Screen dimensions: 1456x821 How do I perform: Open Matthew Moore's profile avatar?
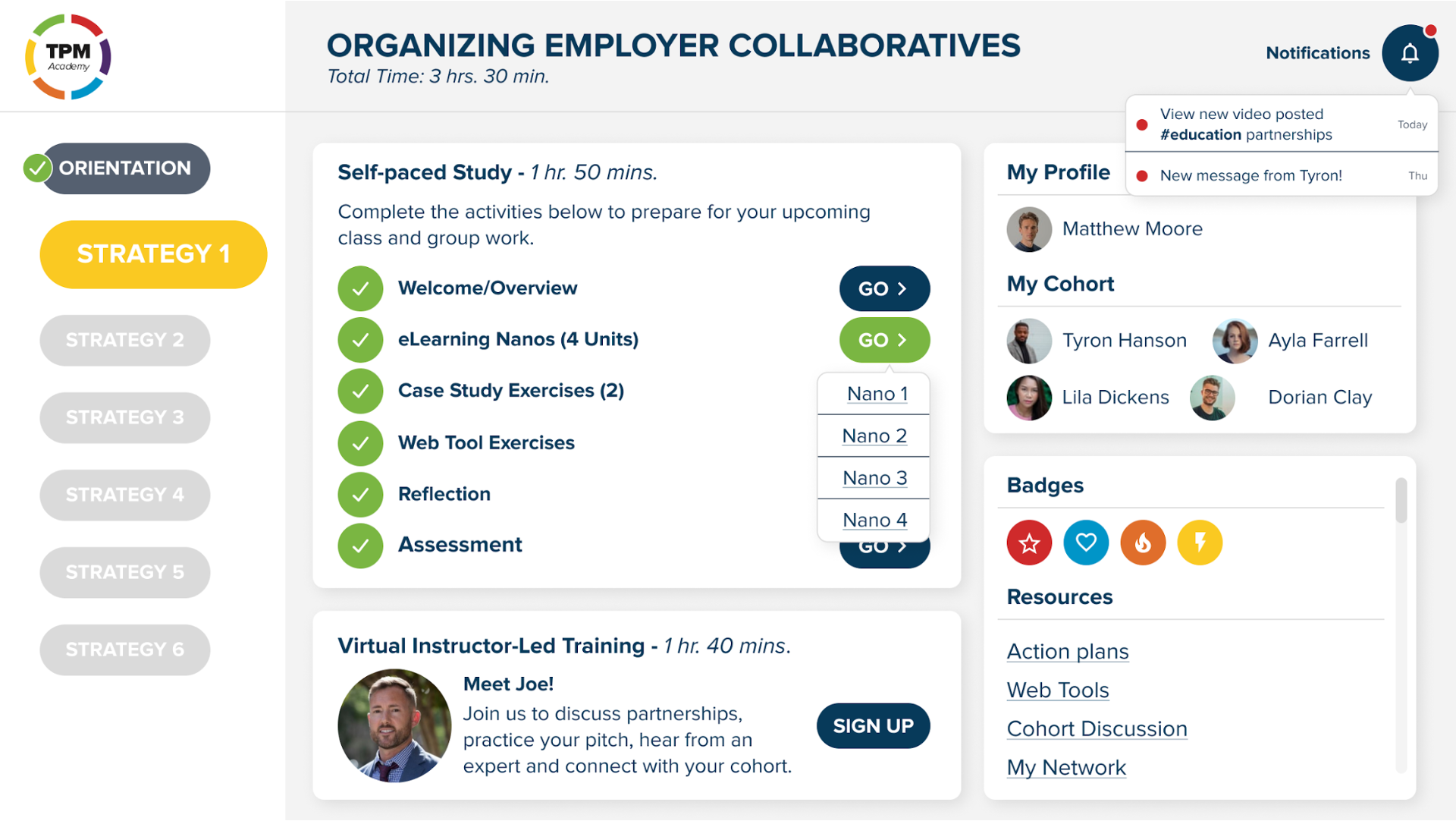click(x=1029, y=229)
